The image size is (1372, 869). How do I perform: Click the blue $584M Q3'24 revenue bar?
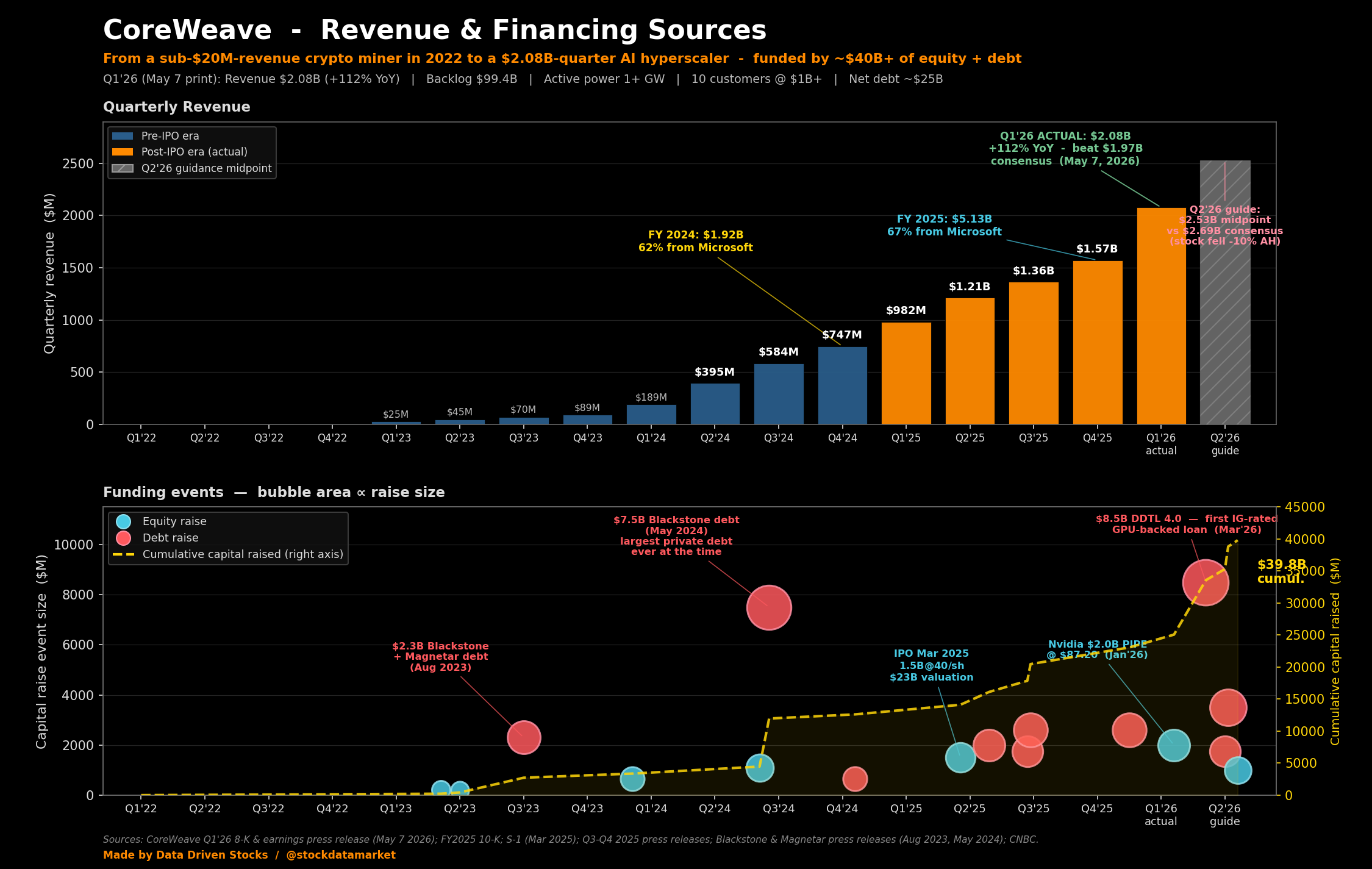pyautogui.click(x=779, y=394)
